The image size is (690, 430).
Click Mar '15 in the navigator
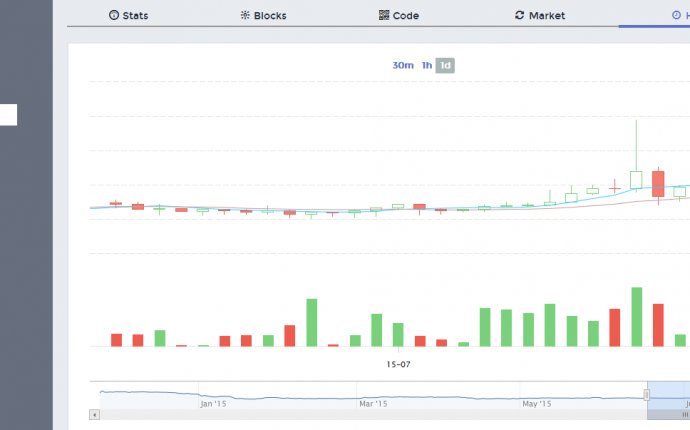point(373,404)
